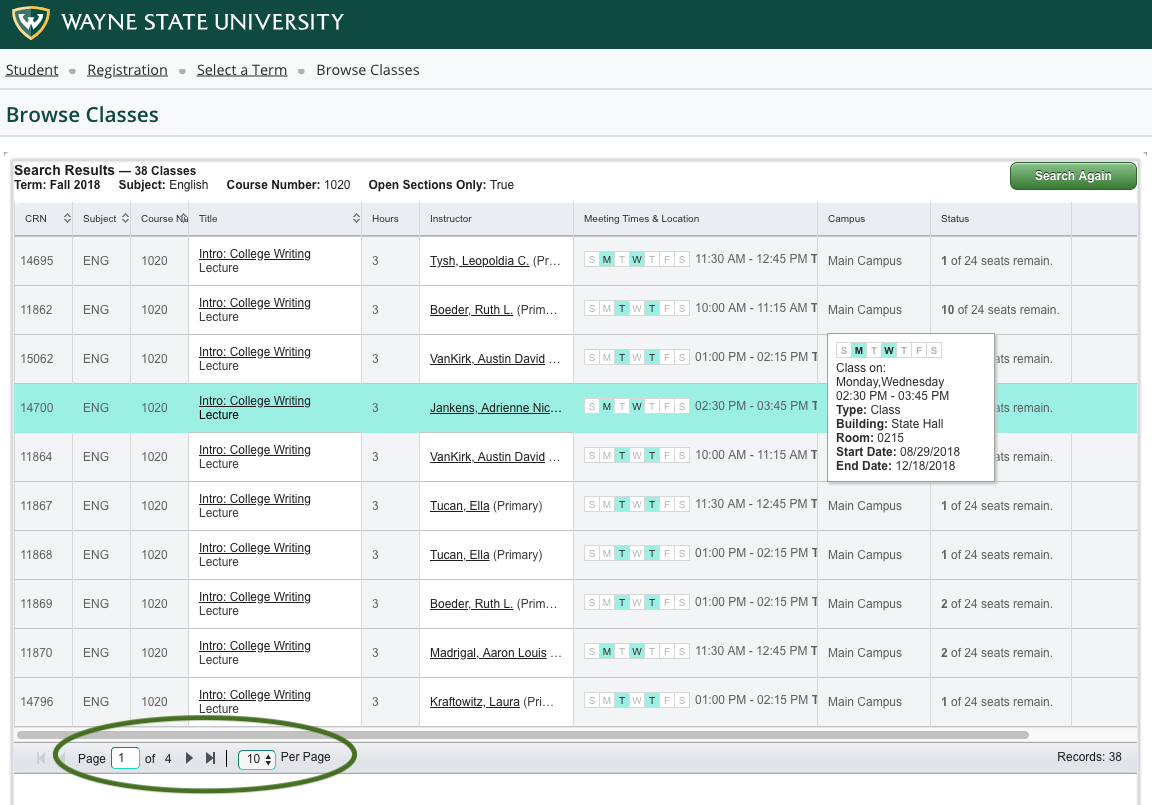Open Intro: College Writing for CRN 11867
The width and height of the screenshot is (1152, 805).
[254, 499]
